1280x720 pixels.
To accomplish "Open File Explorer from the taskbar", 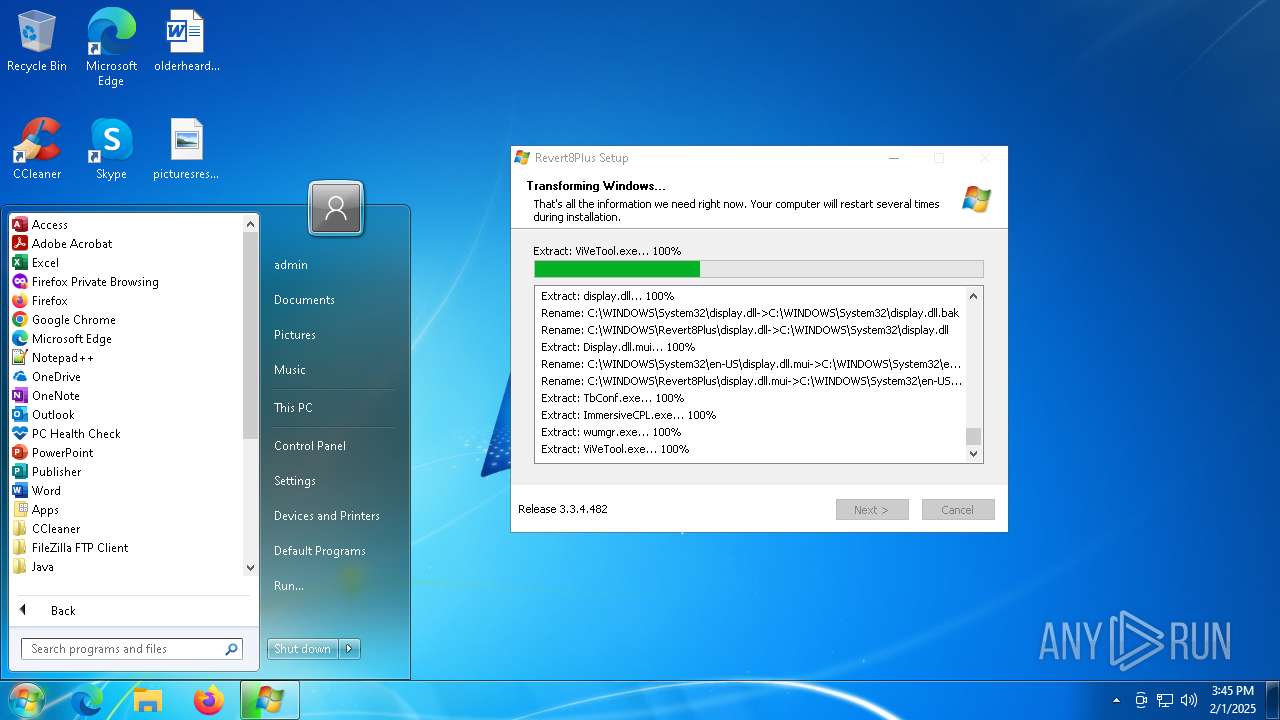I will point(148,700).
